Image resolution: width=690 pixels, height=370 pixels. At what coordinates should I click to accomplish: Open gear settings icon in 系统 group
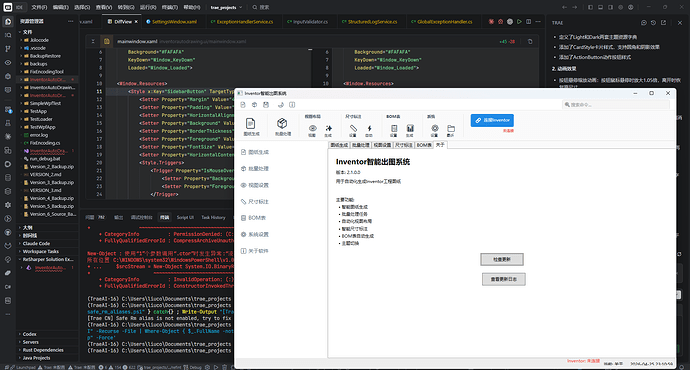pos(435,128)
